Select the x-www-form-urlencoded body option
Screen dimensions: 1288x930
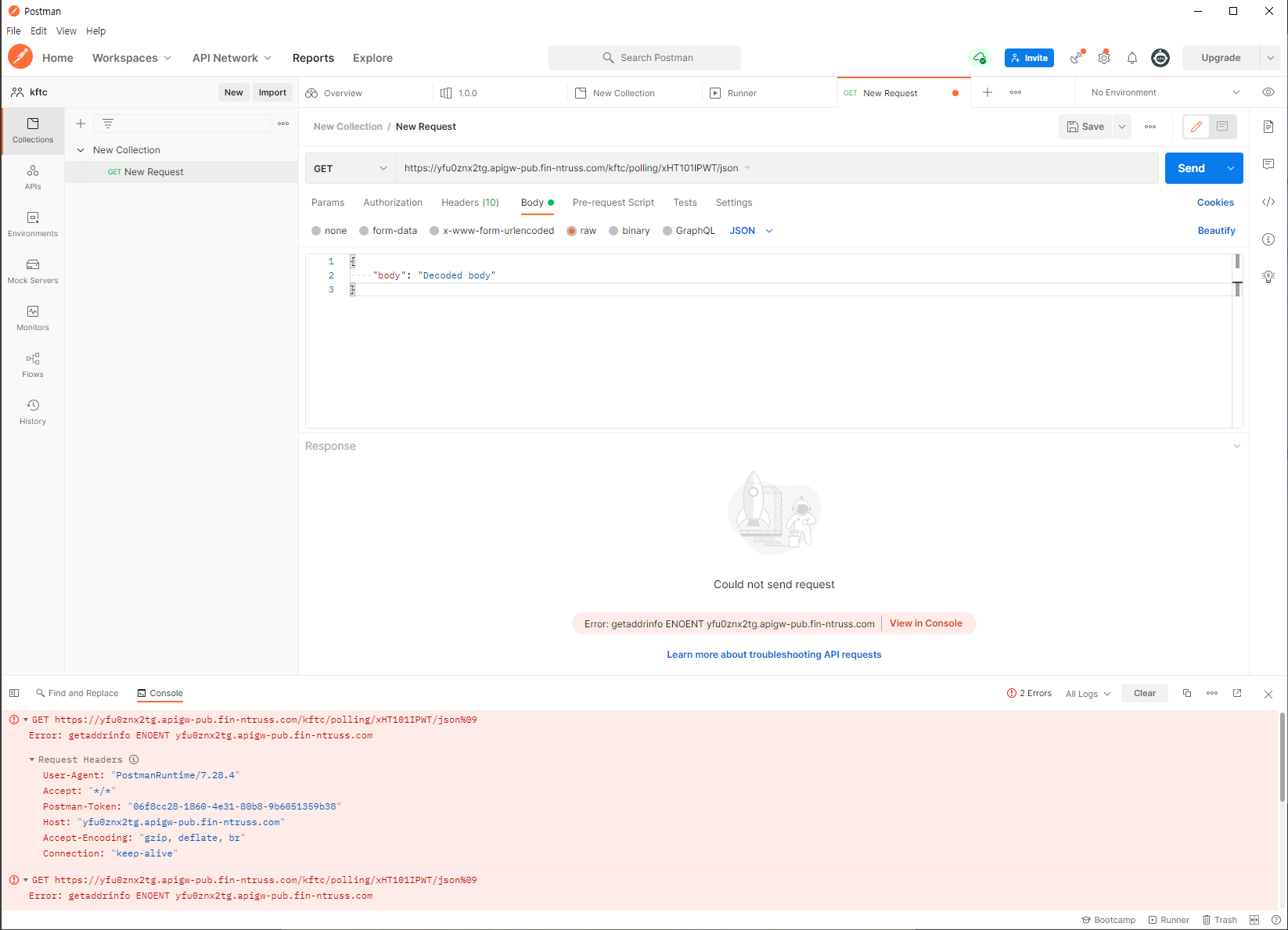(x=491, y=231)
